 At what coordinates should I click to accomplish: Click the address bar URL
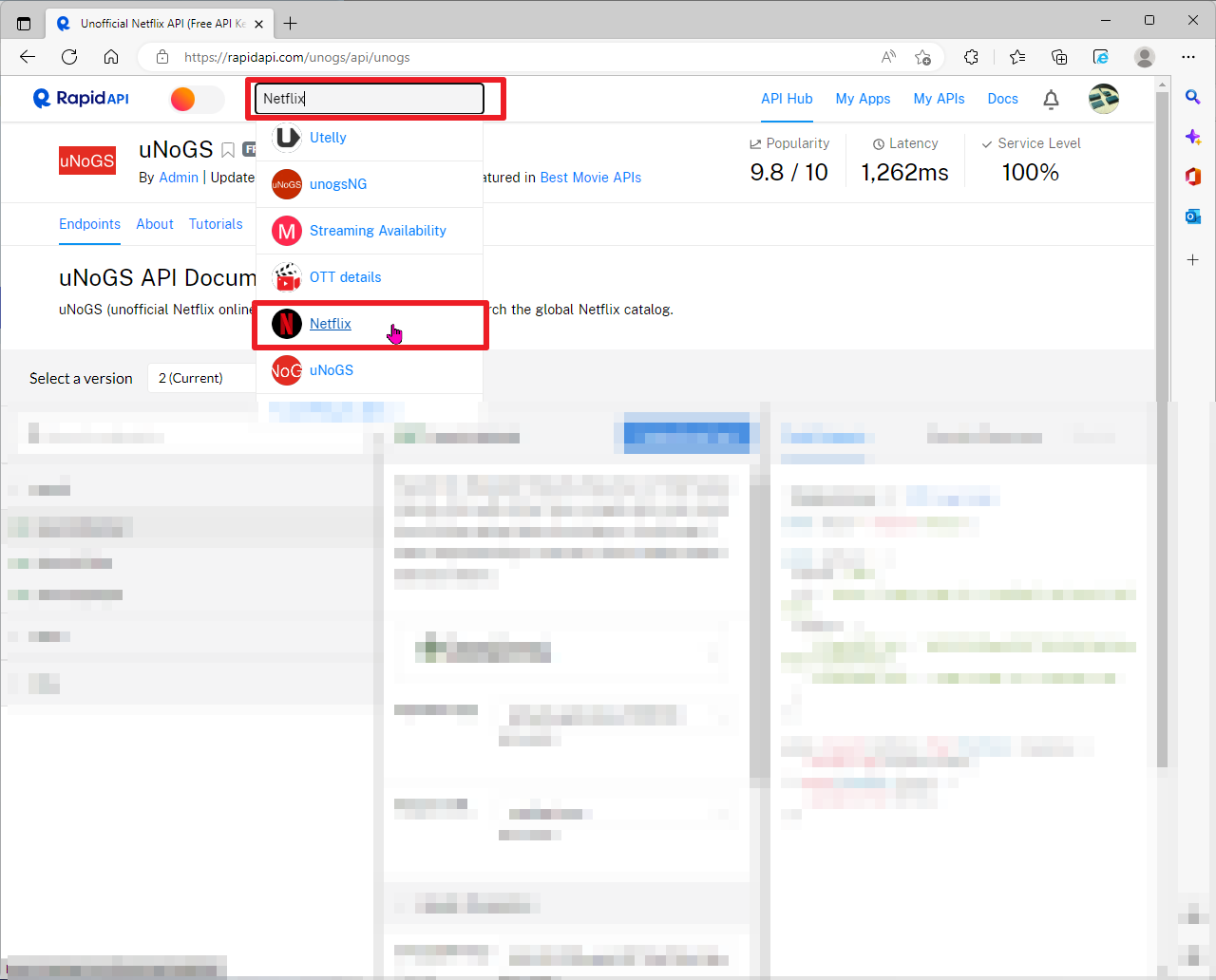pyautogui.click(x=297, y=57)
